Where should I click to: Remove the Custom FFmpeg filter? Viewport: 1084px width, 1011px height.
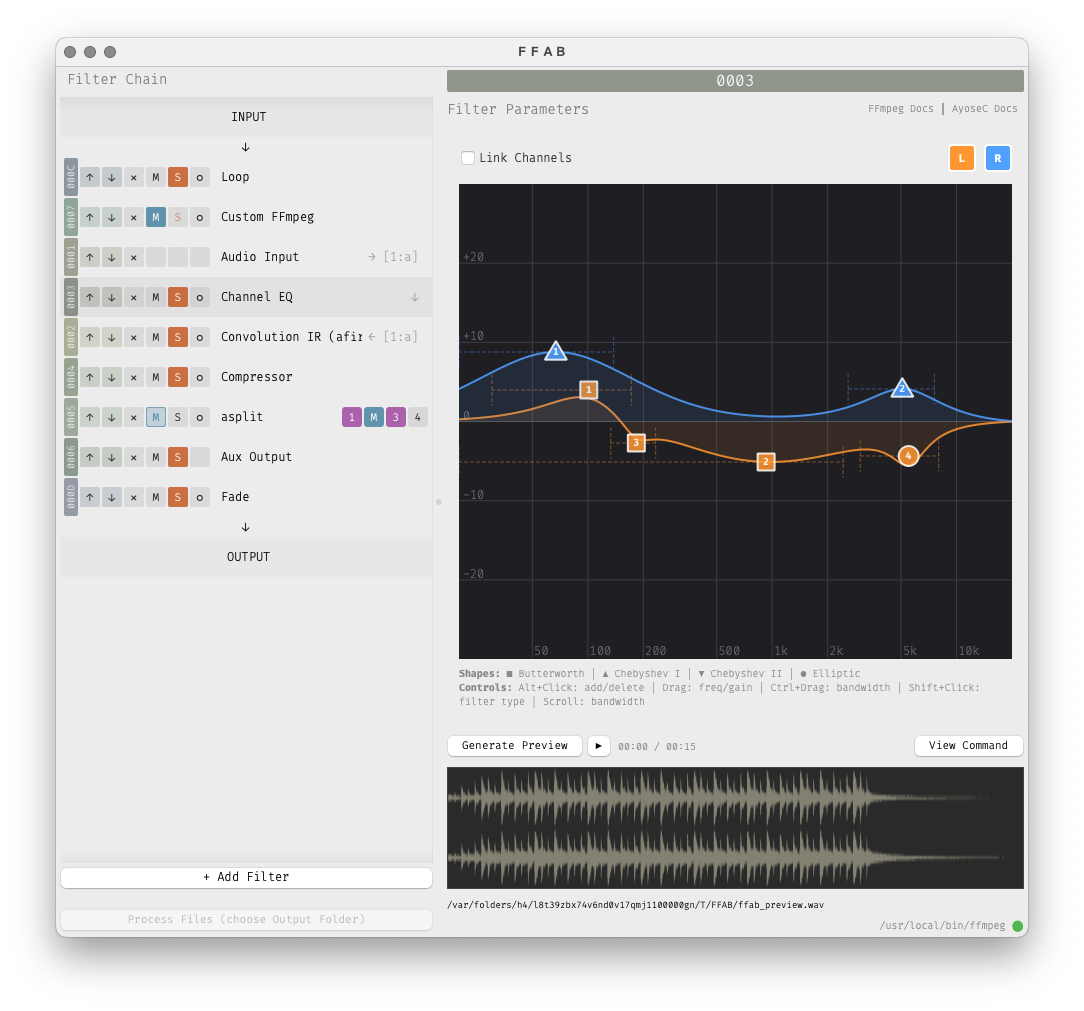click(x=134, y=217)
